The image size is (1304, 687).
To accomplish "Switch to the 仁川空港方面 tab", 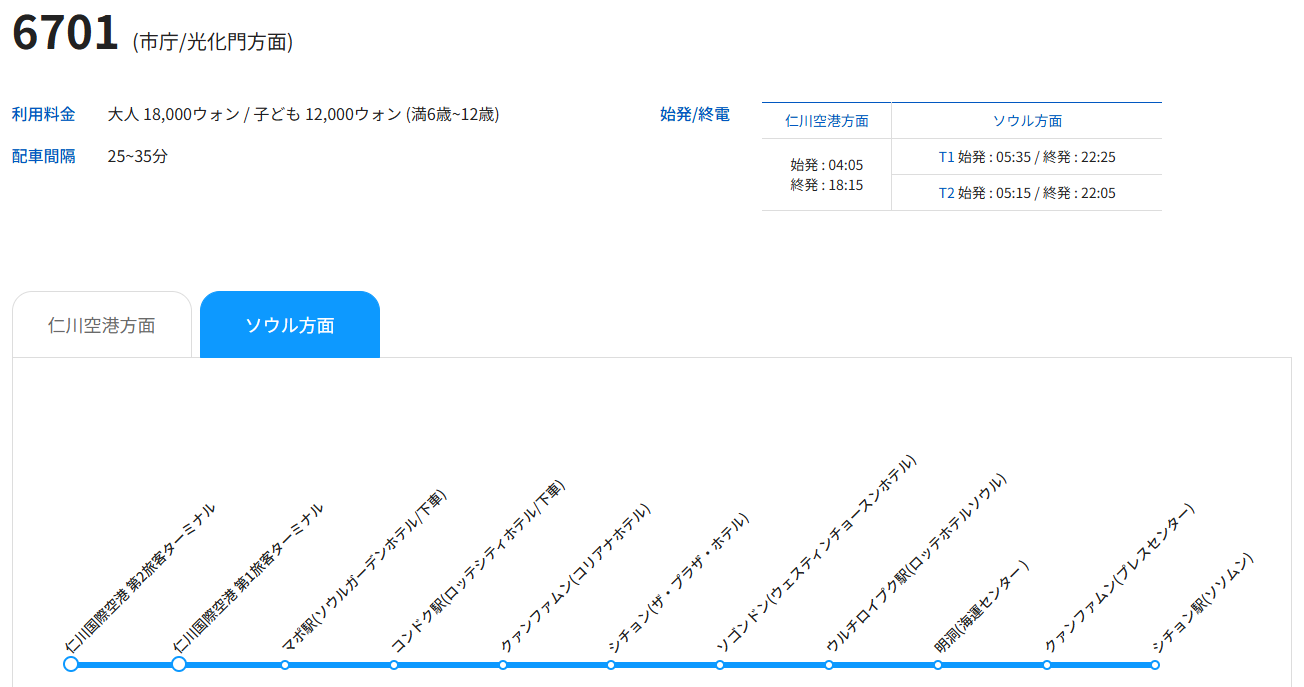I will pyautogui.click(x=102, y=325).
